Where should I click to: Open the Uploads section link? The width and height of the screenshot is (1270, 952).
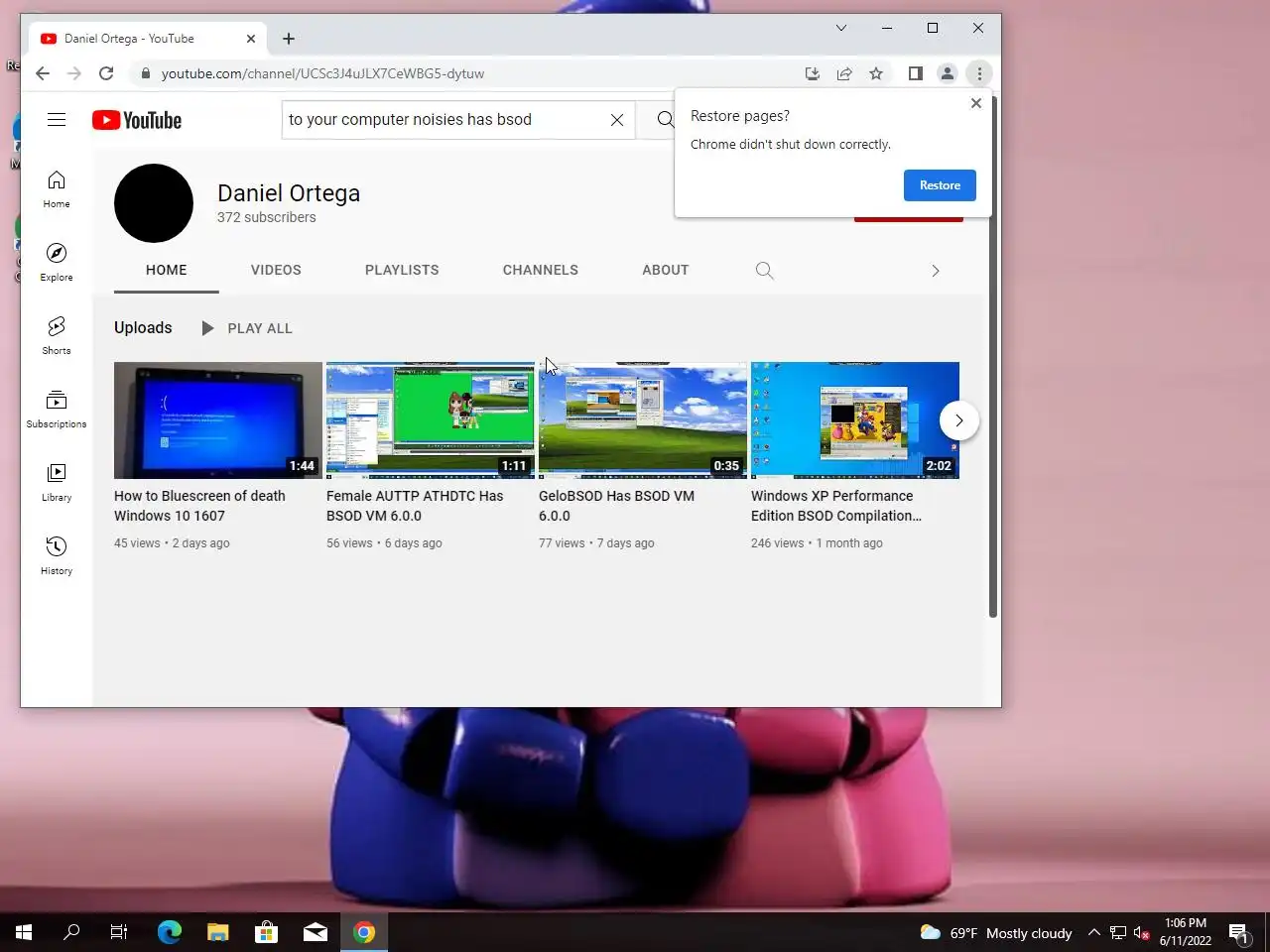[x=143, y=328]
